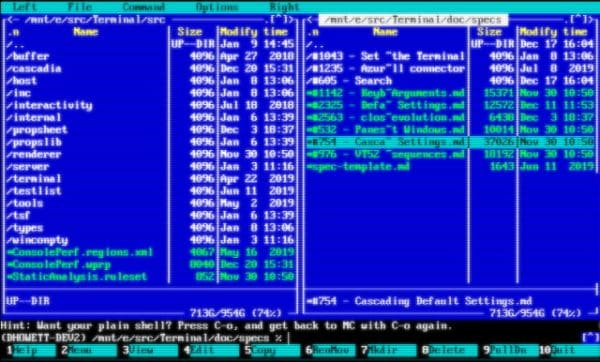
Task: Select the /winconpty directory
Action: (x=150, y=240)
